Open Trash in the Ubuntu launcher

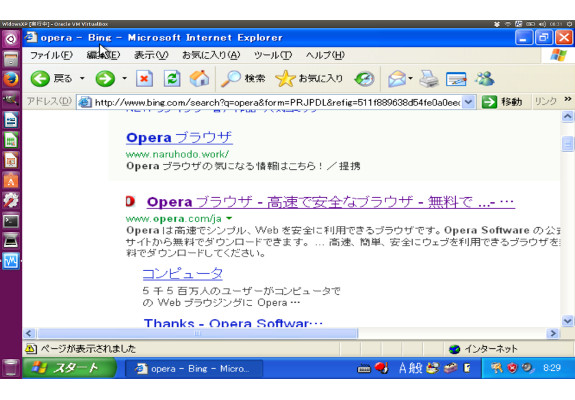[11, 367]
